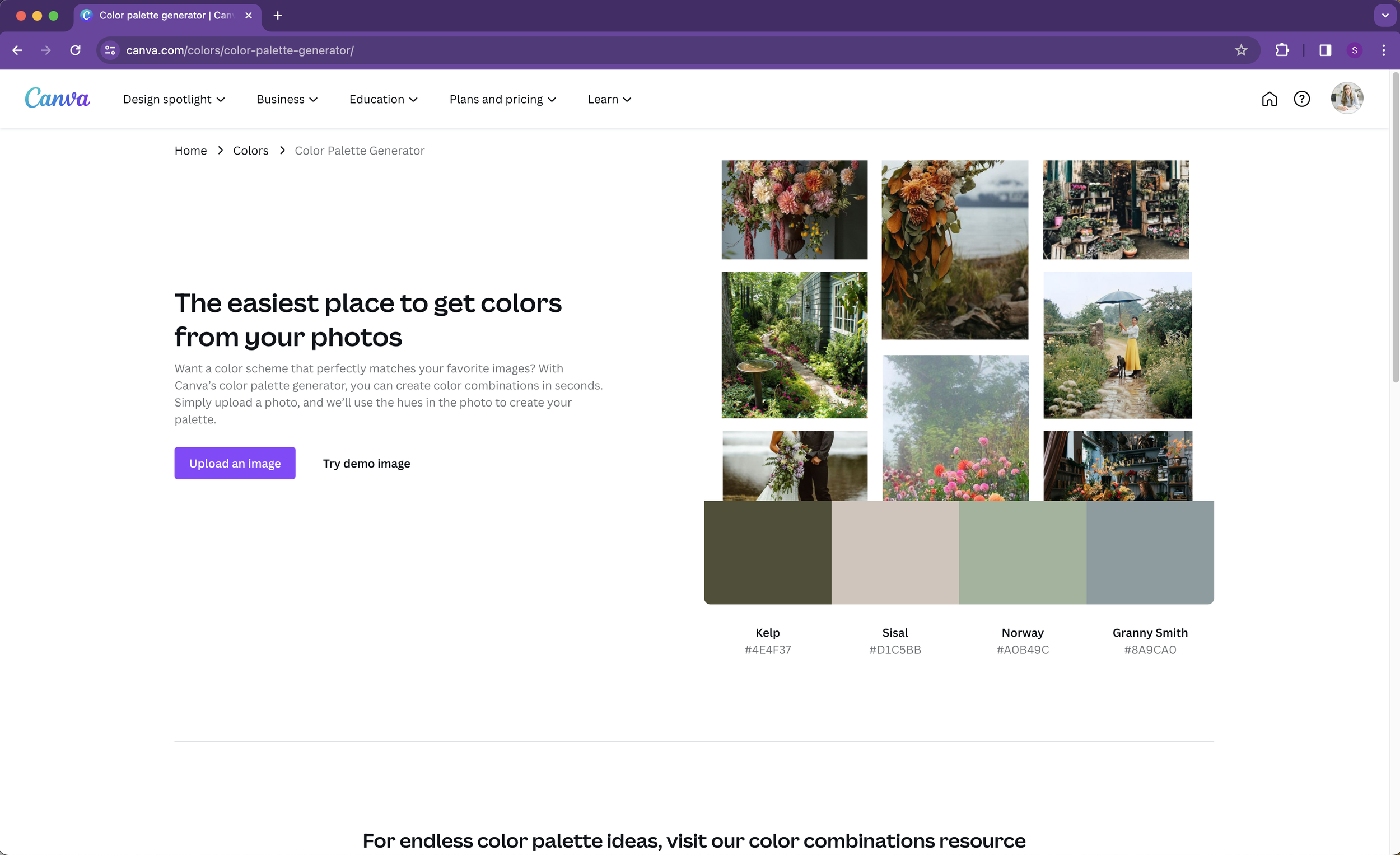Open the help question mark icon
The image size is (1400, 855).
click(1301, 99)
